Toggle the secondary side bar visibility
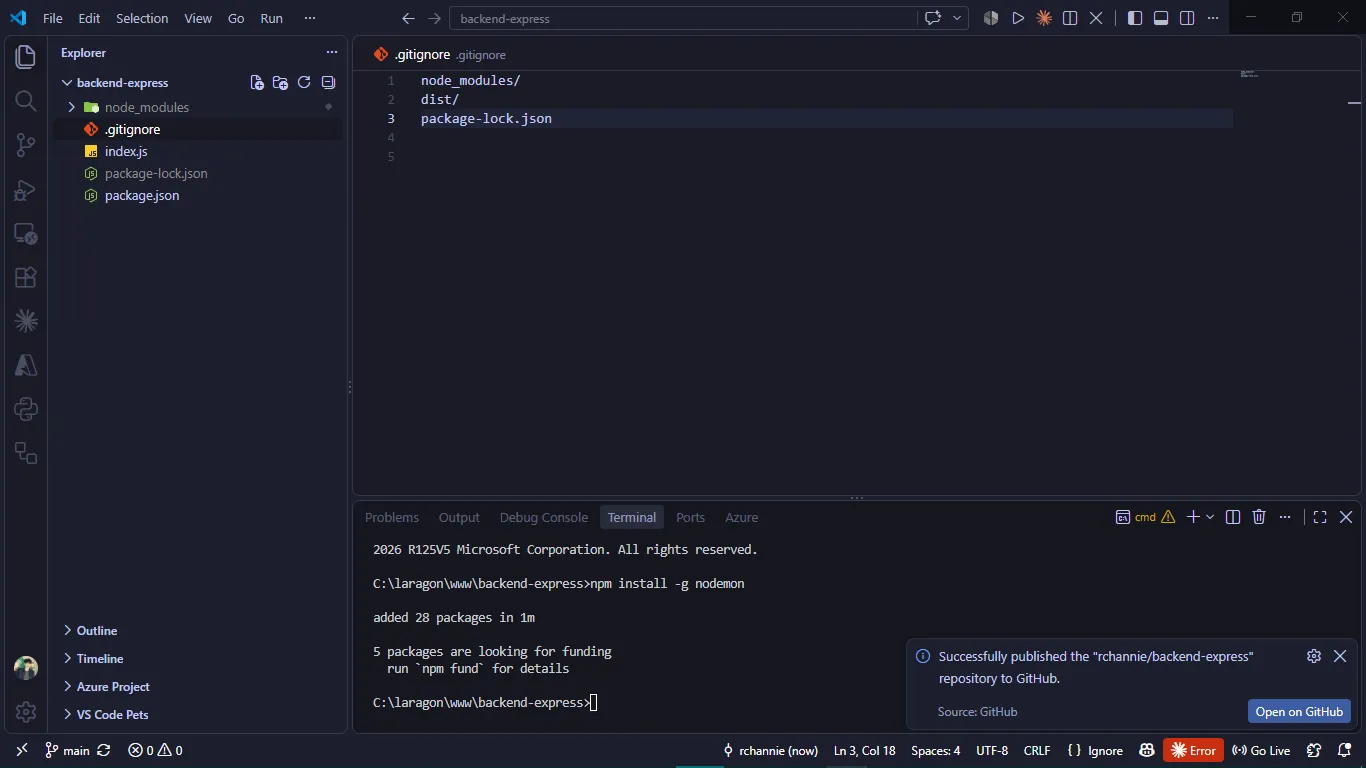The width and height of the screenshot is (1366, 768). point(1187,18)
